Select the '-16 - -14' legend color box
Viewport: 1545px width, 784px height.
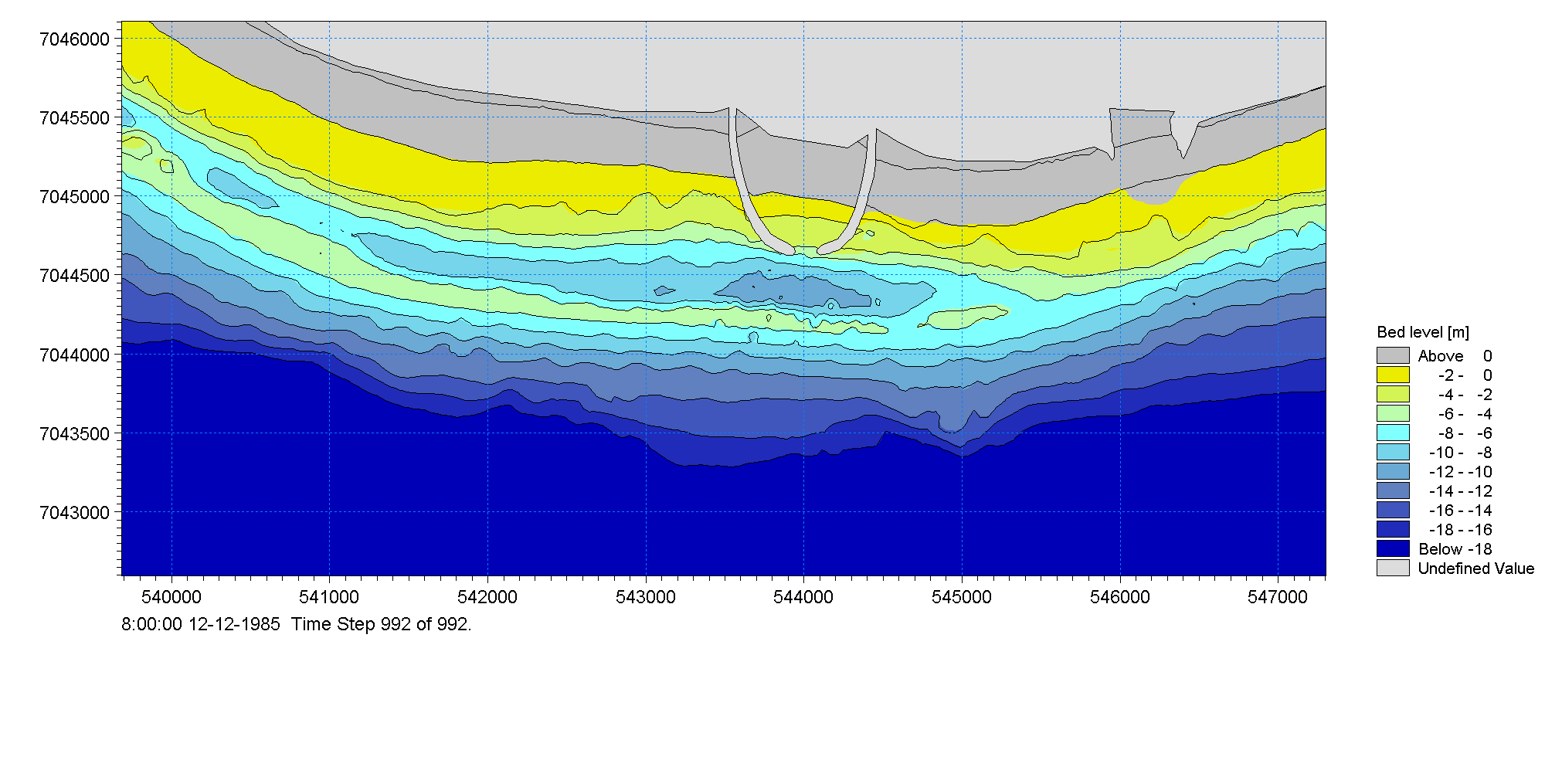[1393, 510]
